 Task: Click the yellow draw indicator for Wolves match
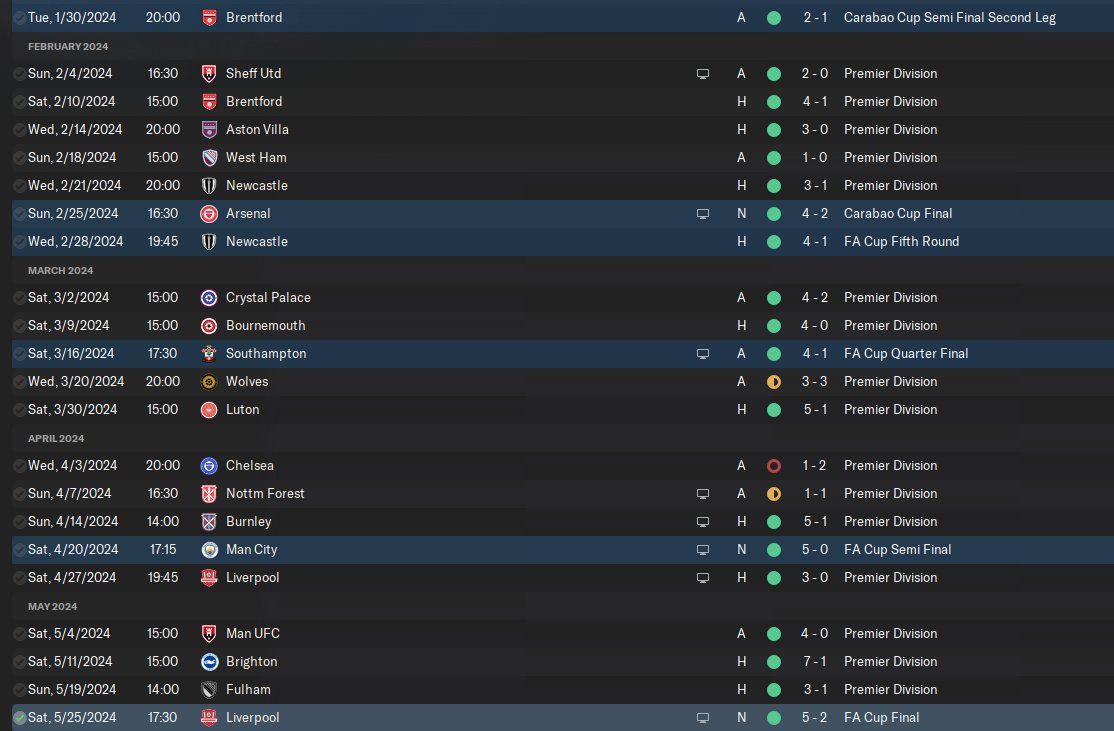pos(774,382)
